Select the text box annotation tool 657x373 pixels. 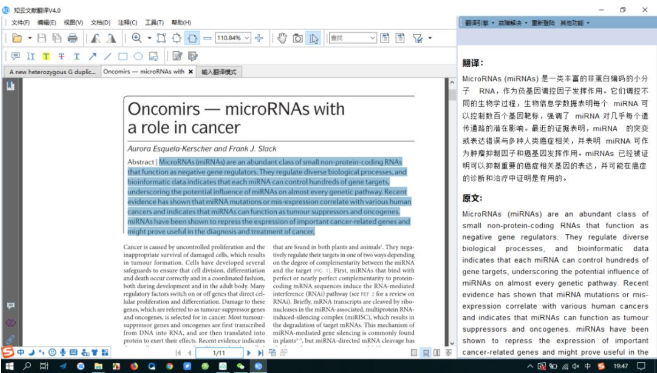click(31, 56)
